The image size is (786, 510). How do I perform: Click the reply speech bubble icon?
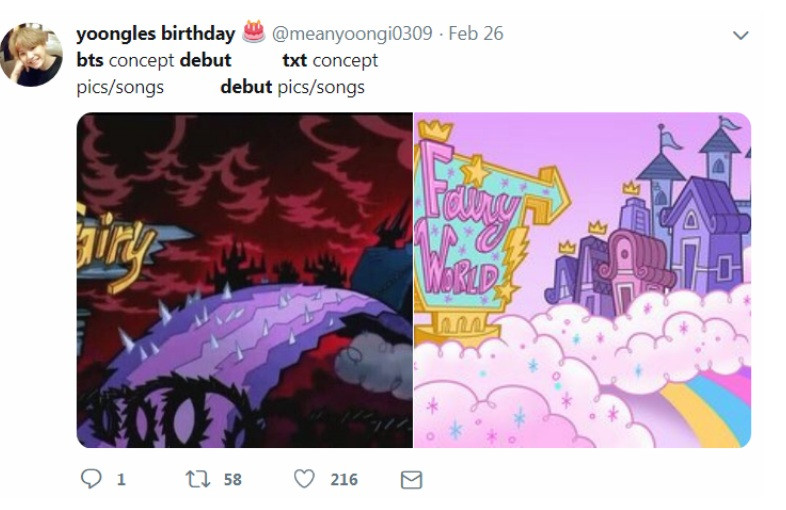[x=91, y=479]
